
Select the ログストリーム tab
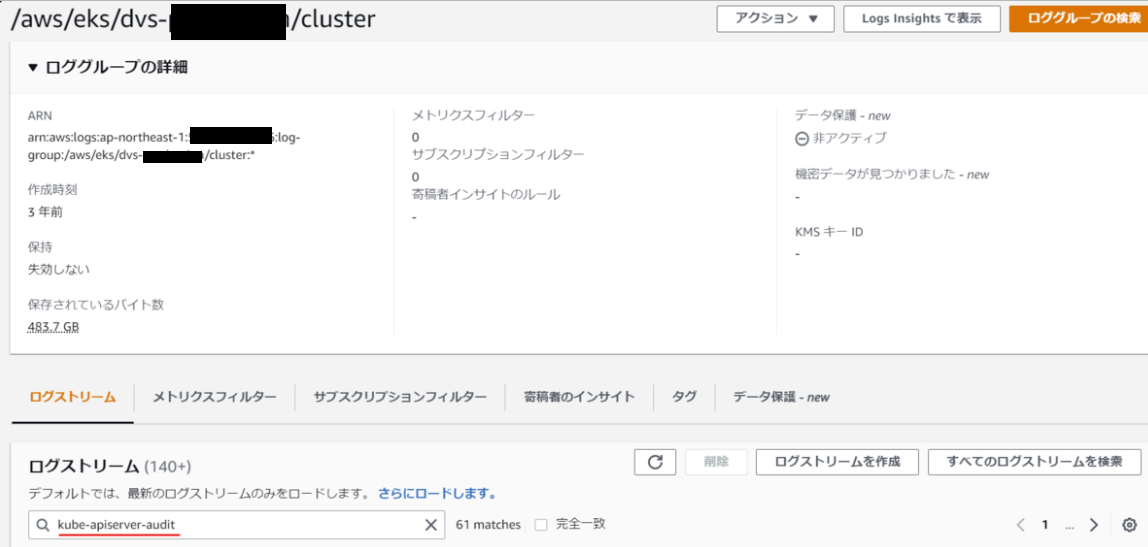[72, 397]
